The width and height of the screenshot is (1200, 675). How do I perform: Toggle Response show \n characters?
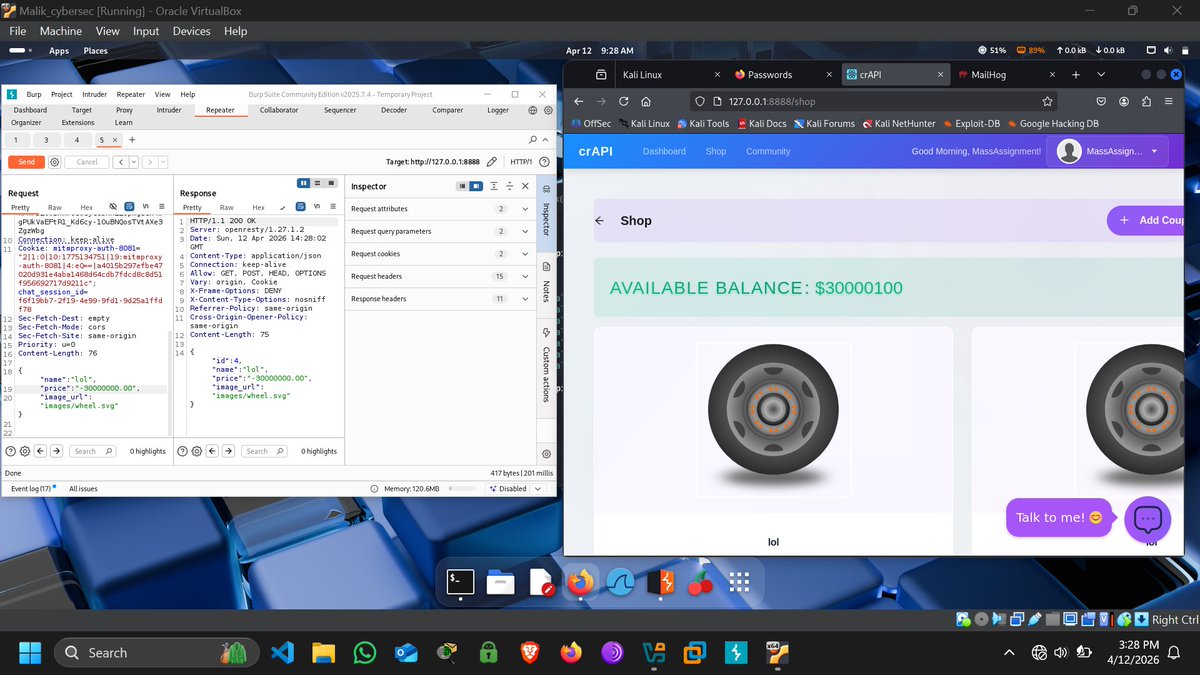pyautogui.click(x=317, y=207)
